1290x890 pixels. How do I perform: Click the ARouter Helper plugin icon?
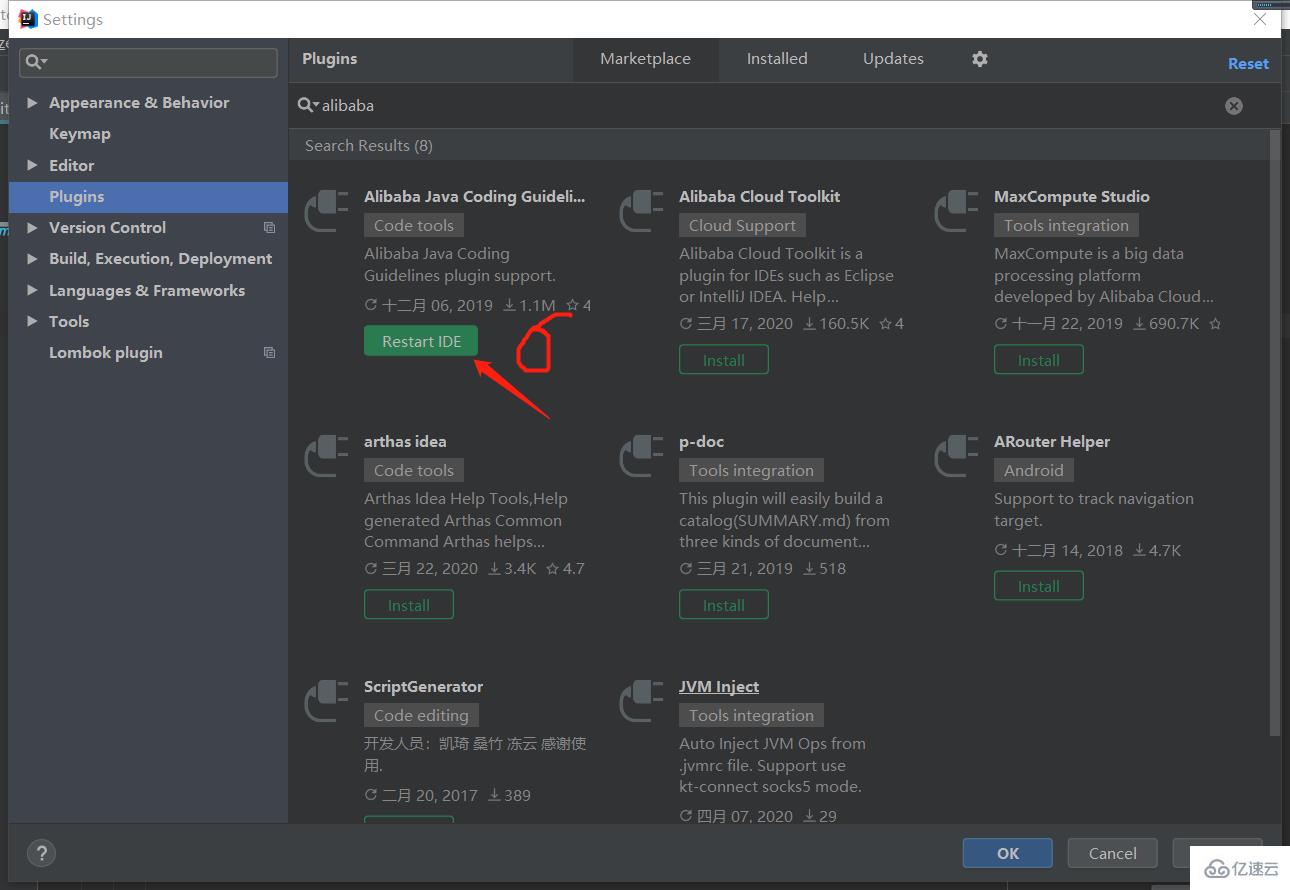[957, 456]
